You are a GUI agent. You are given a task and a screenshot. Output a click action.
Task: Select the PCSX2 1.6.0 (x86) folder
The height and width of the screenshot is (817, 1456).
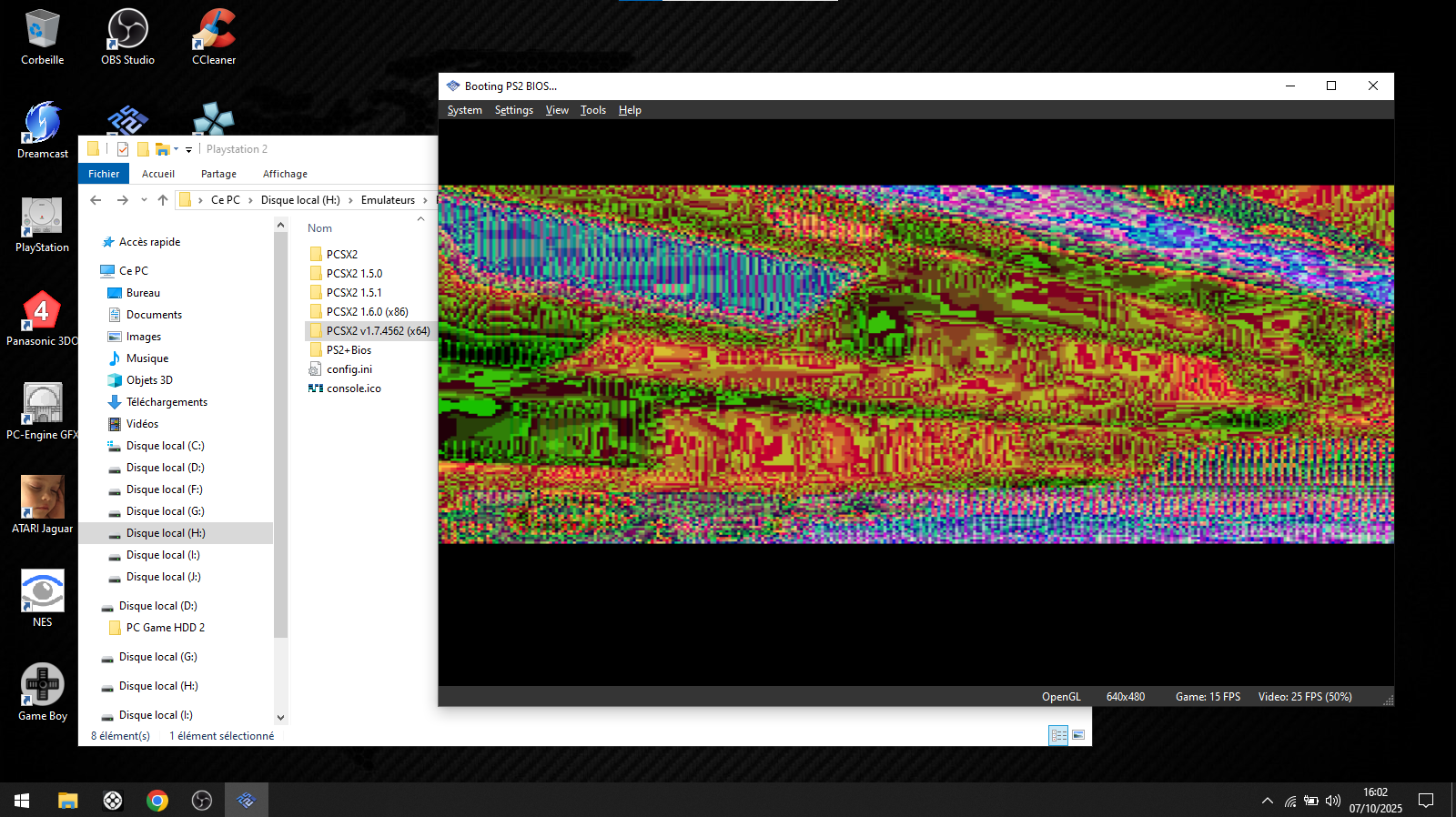coord(367,312)
